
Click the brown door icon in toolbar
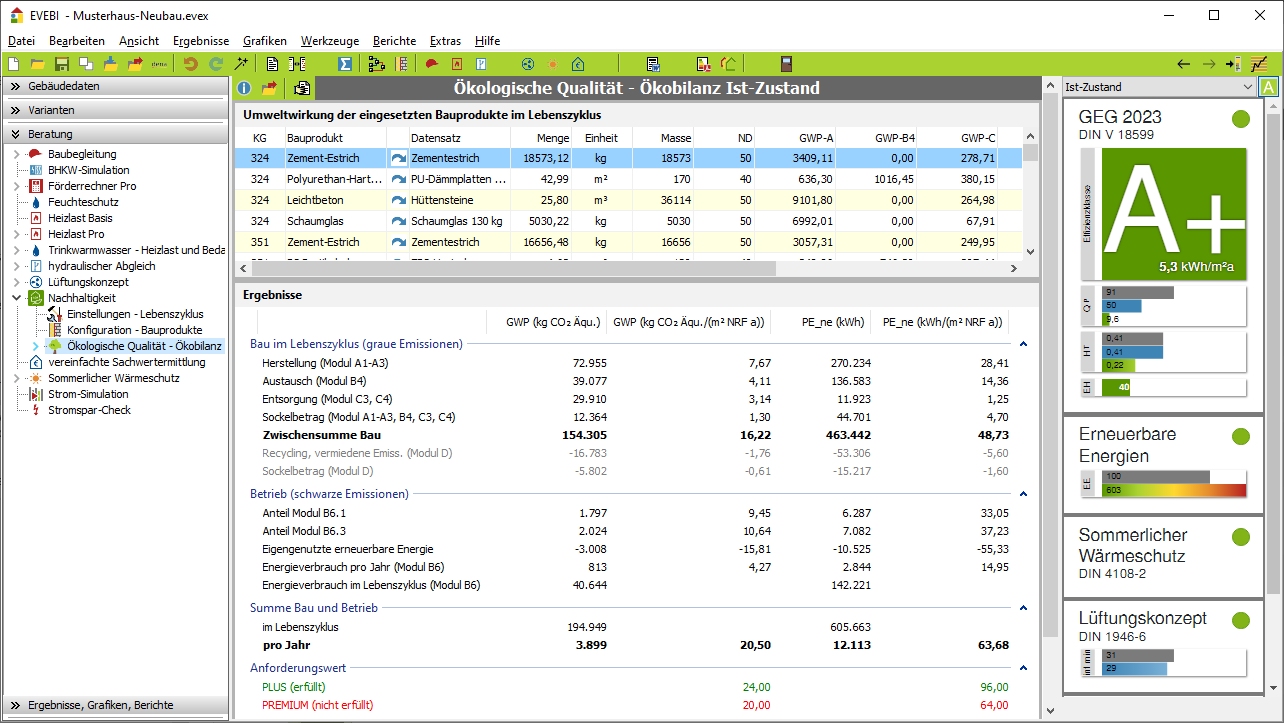(x=786, y=64)
